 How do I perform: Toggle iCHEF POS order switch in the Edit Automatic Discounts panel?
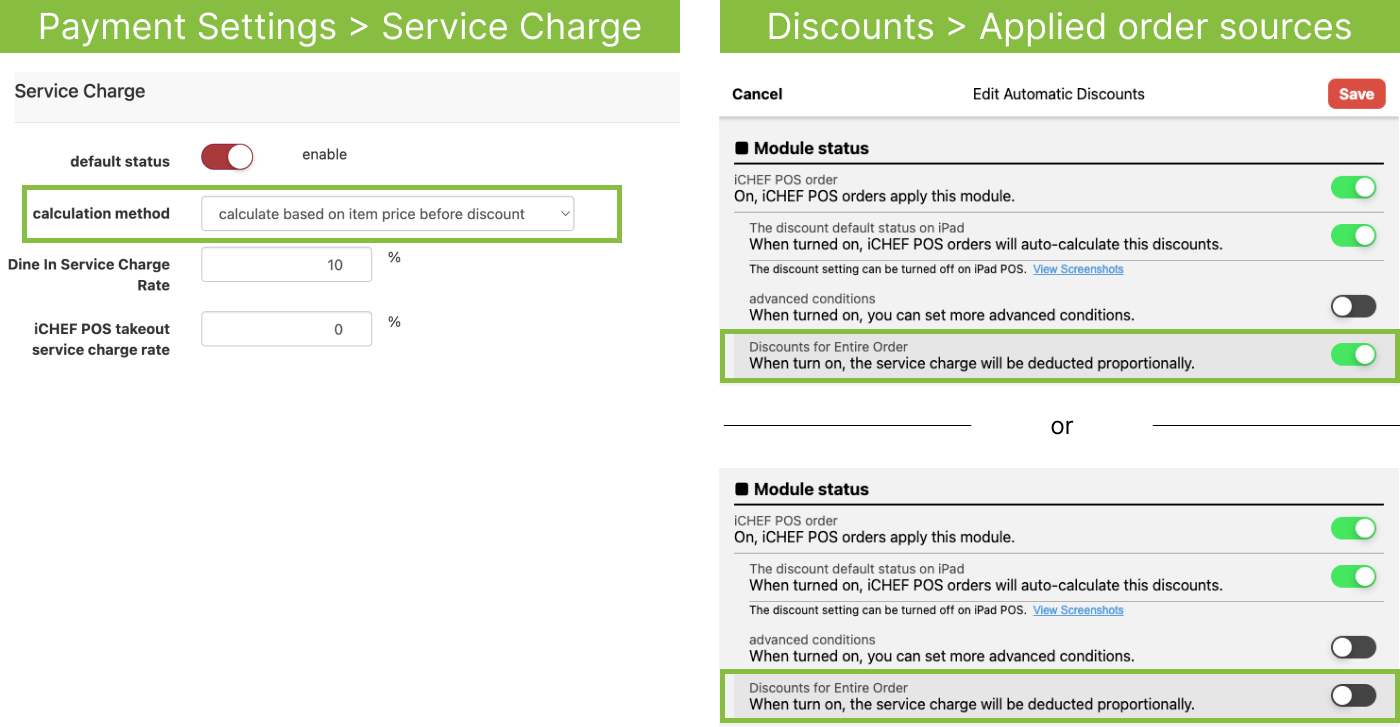[x=1353, y=187]
